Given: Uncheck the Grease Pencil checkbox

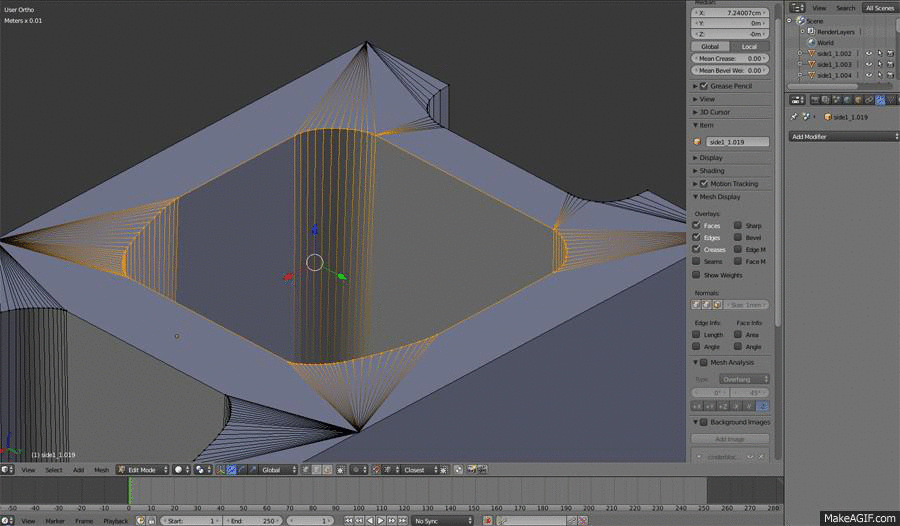Looking at the screenshot, I should pos(704,86).
